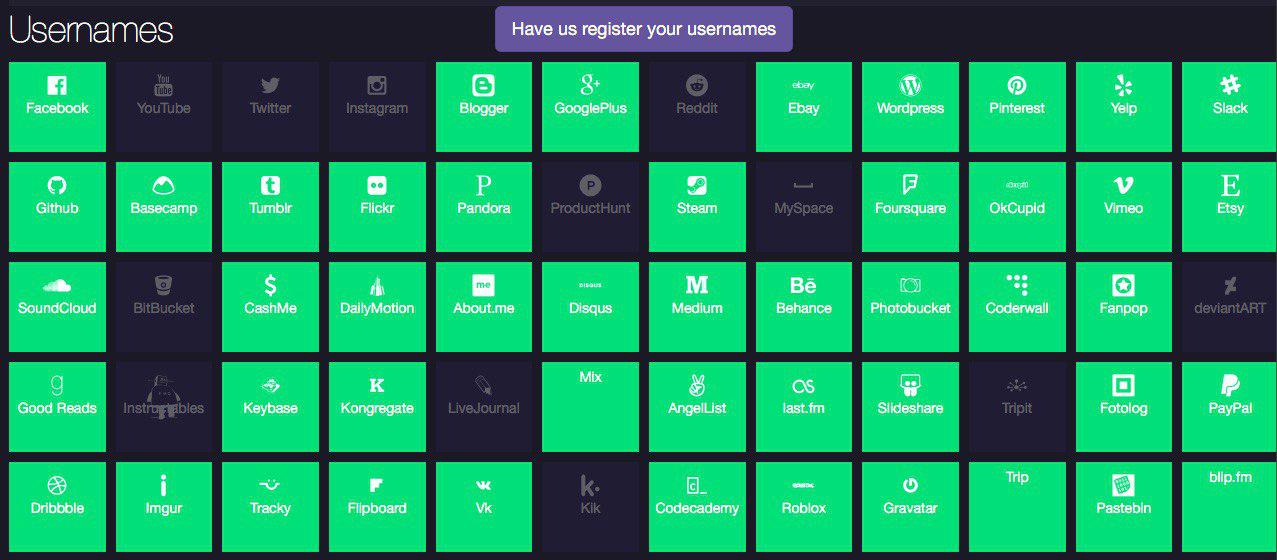
Task: Click the Good Reads tile
Action: coord(57,407)
